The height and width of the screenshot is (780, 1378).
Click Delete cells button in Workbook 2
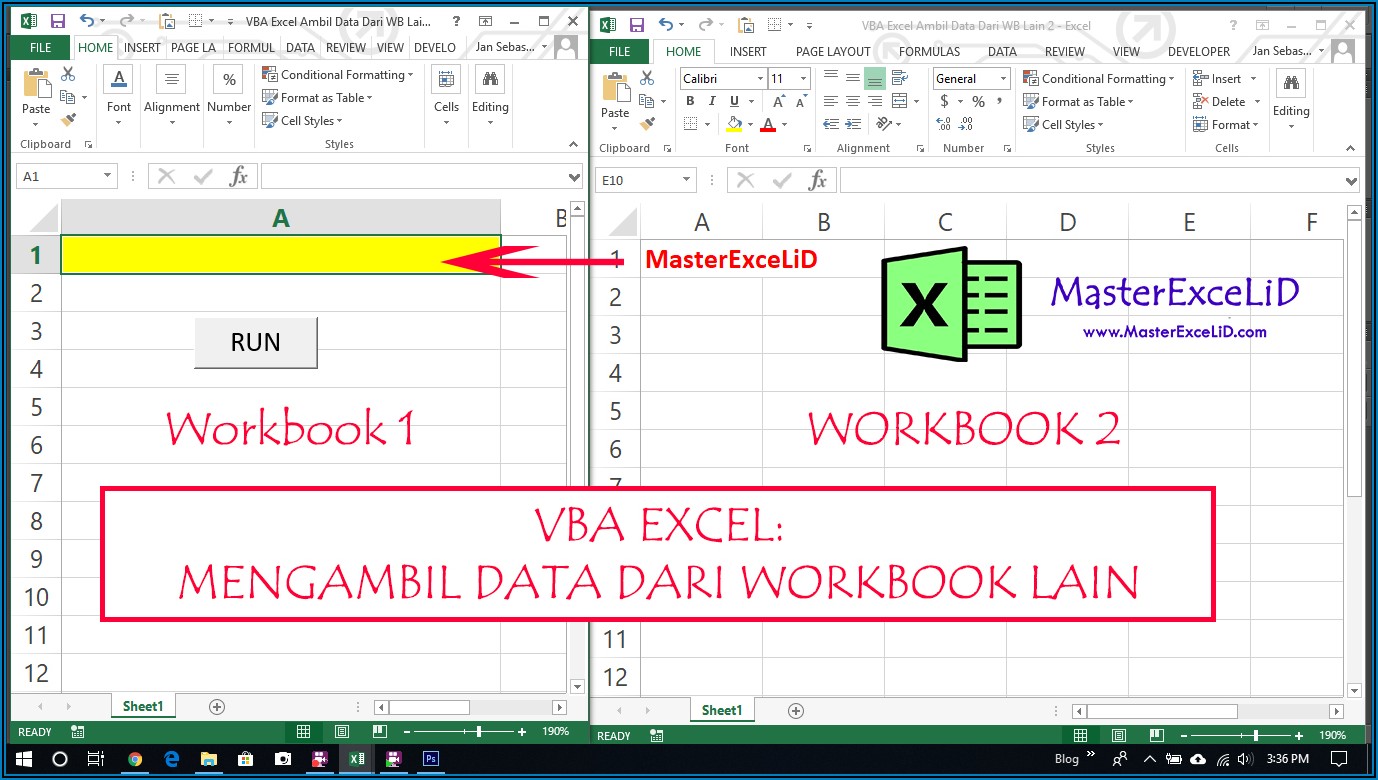tap(1226, 101)
